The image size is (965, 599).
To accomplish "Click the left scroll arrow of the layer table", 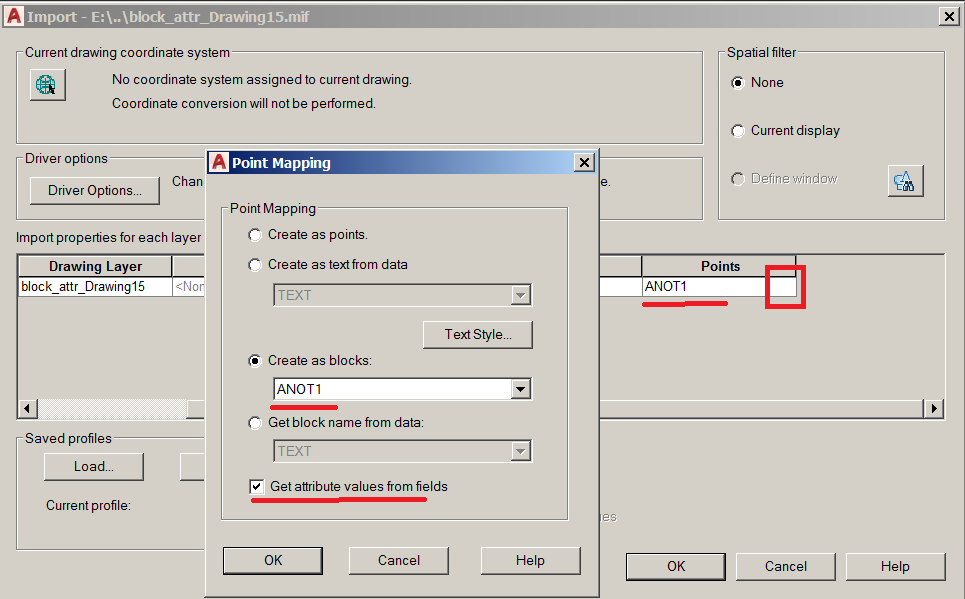I will 26,409.
